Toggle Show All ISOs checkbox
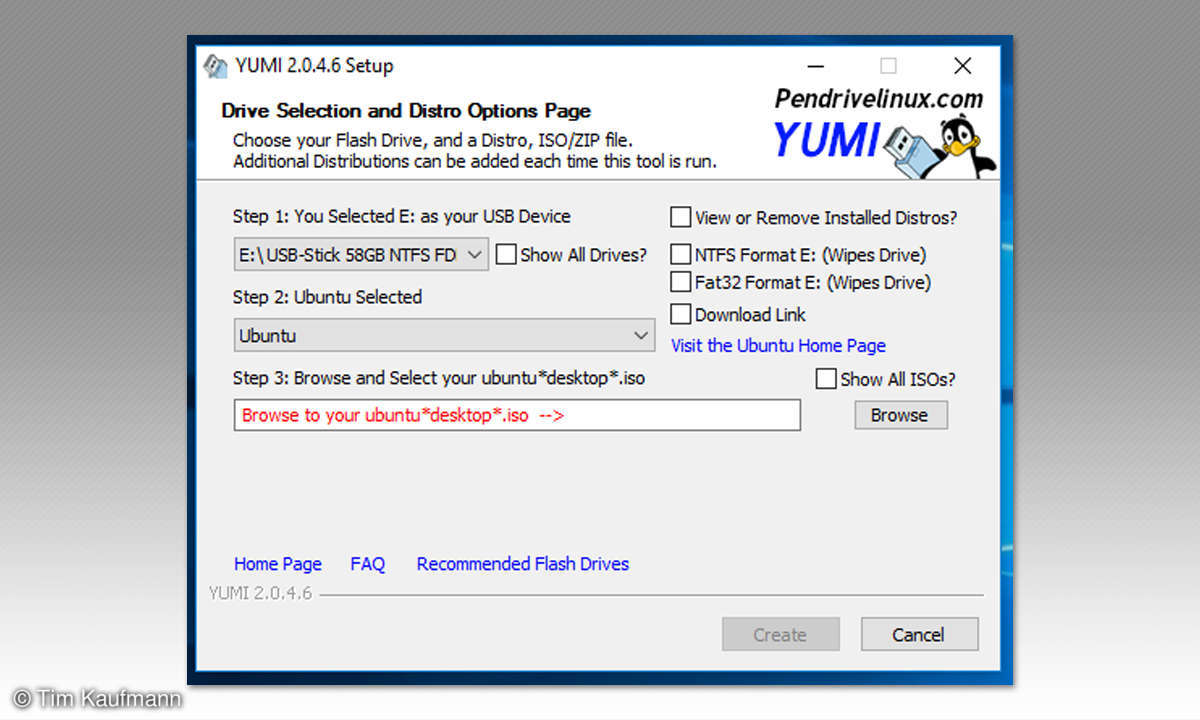The height and width of the screenshot is (720, 1200). (x=826, y=379)
